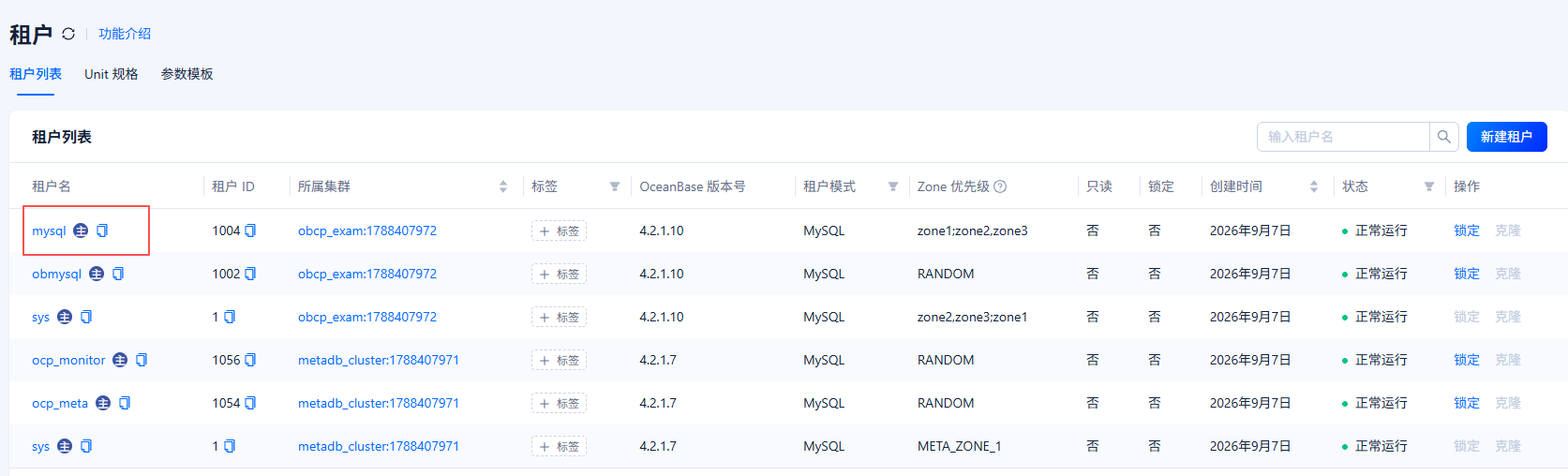Click 锁定 for the ocp_meta tenant

coord(1467,403)
